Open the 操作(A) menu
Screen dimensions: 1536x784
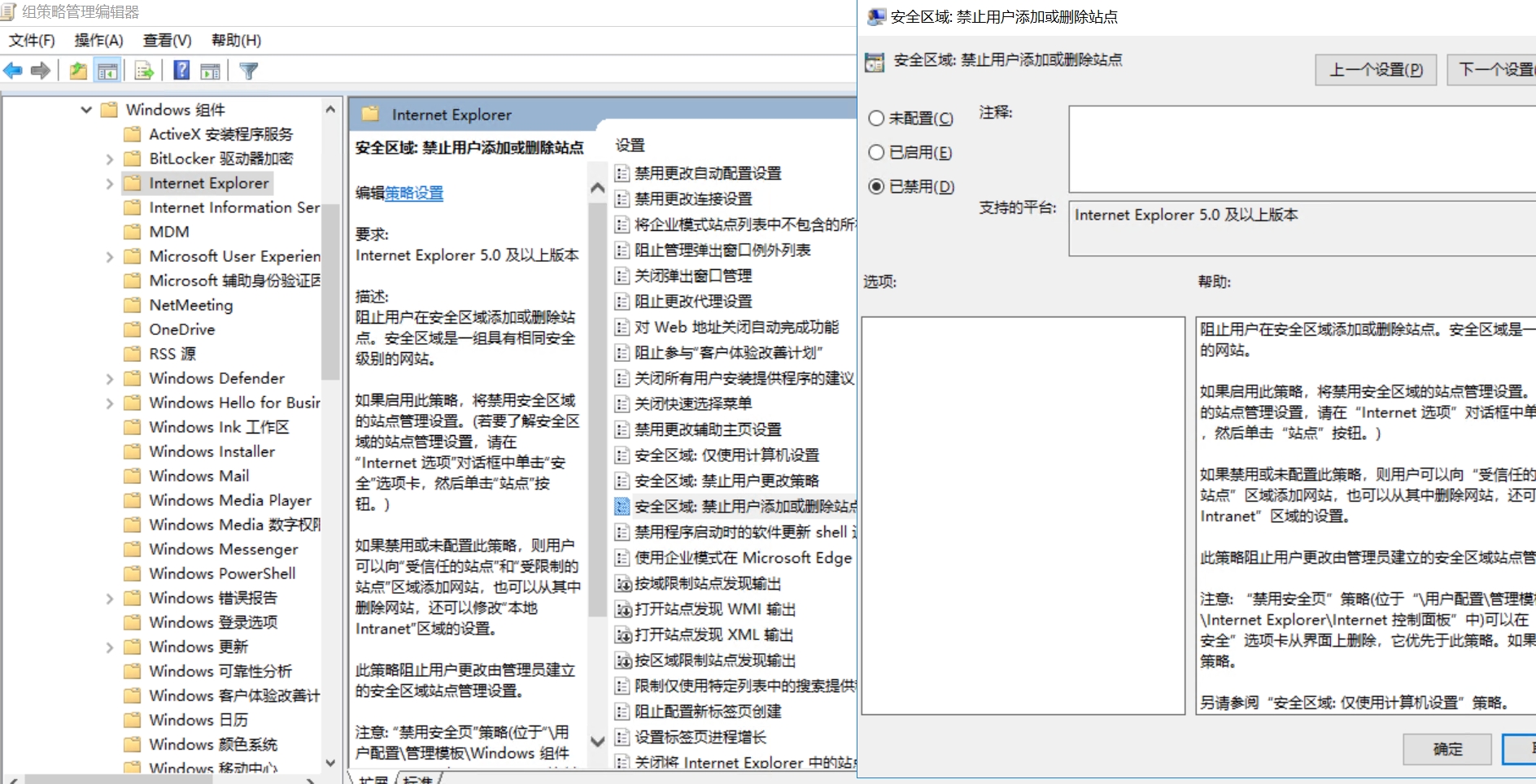[x=98, y=41]
